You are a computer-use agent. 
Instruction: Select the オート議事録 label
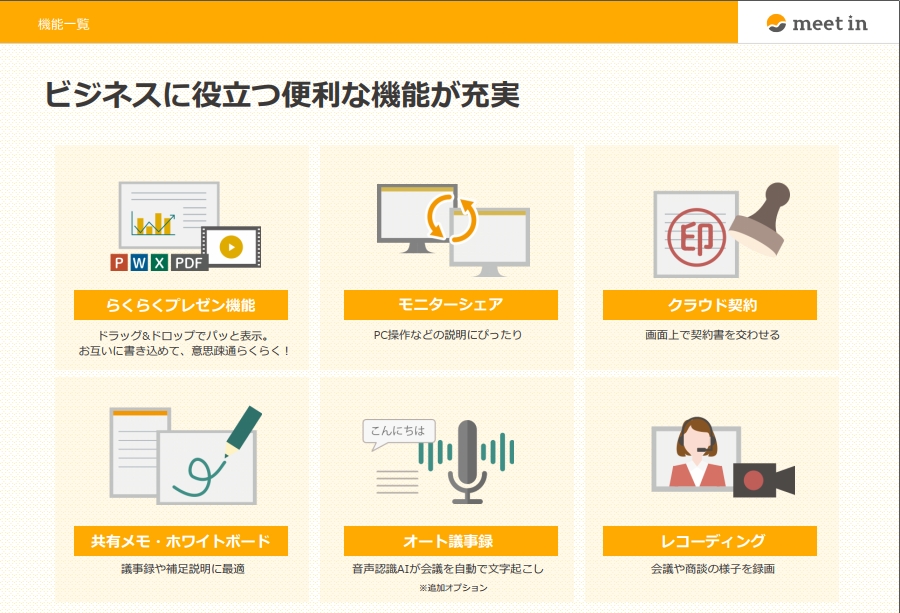(x=451, y=541)
